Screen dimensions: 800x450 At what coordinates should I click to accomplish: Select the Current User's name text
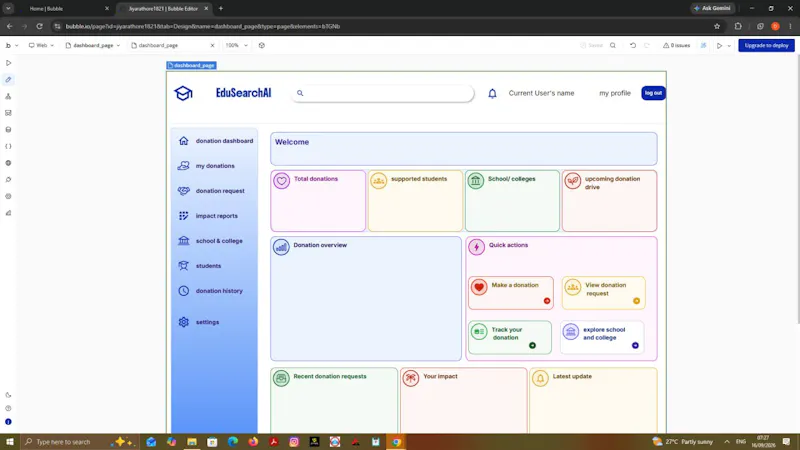(x=541, y=93)
